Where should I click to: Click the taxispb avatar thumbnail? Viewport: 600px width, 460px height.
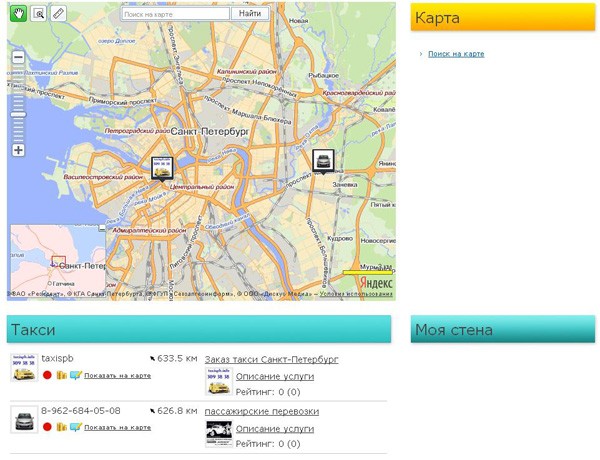(24, 368)
